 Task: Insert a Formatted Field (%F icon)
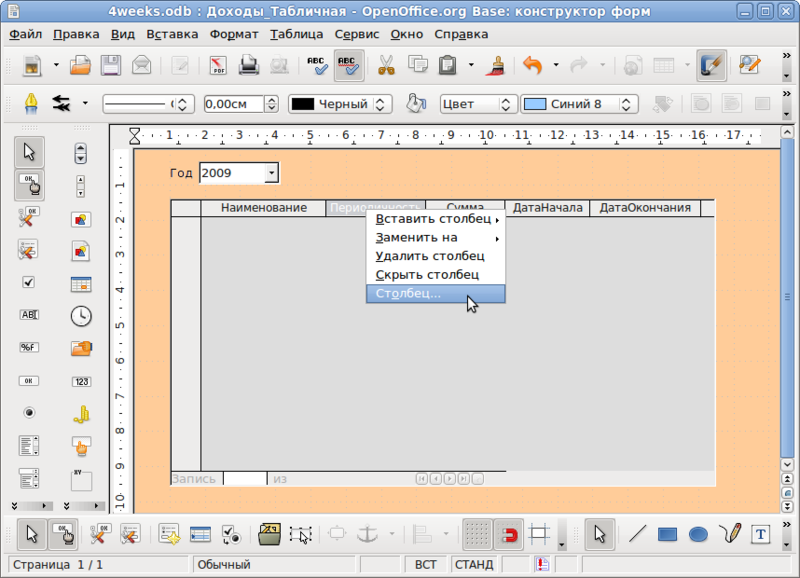(x=29, y=348)
